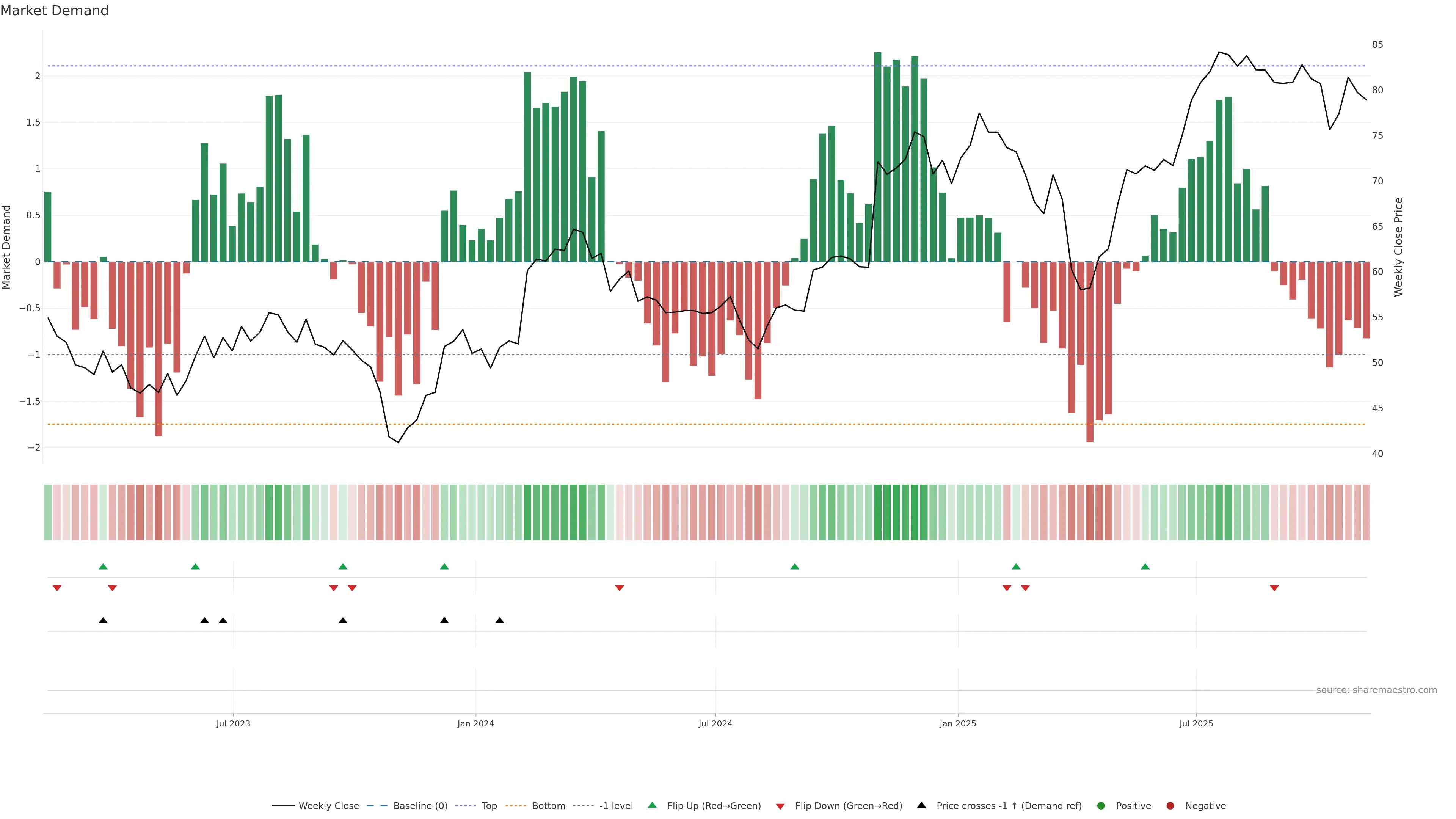The height and width of the screenshot is (819, 1456).
Task: Click the Jan 2025 x-axis label
Action: 957,723
